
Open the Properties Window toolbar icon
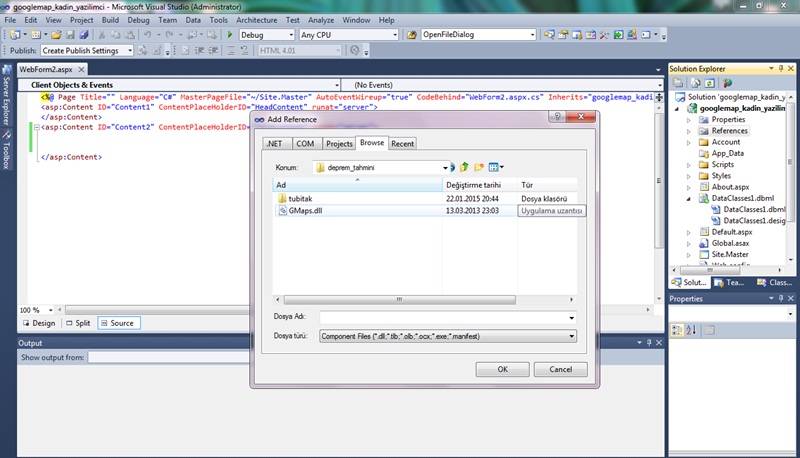pos(563,35)
